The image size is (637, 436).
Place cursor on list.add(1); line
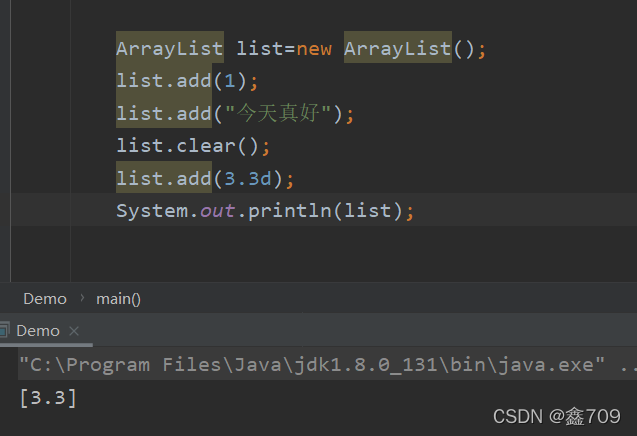tap(187, 80)
